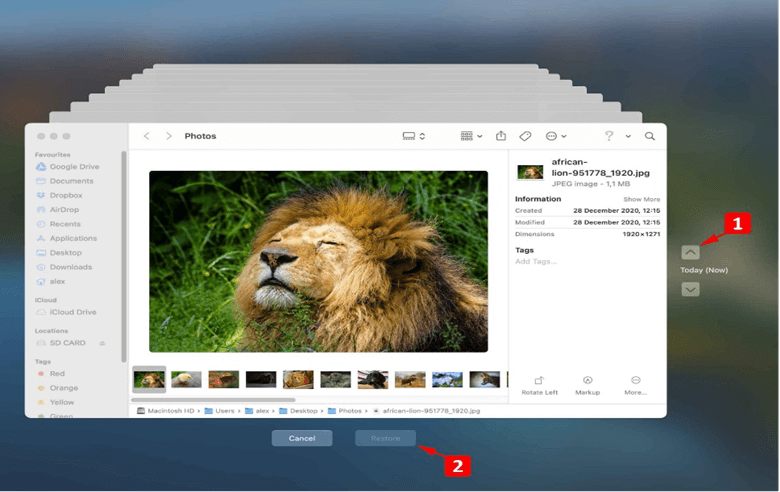Click the Add Tags field
This screenshot has height=492, width=780.
click(x=536, y=262)
